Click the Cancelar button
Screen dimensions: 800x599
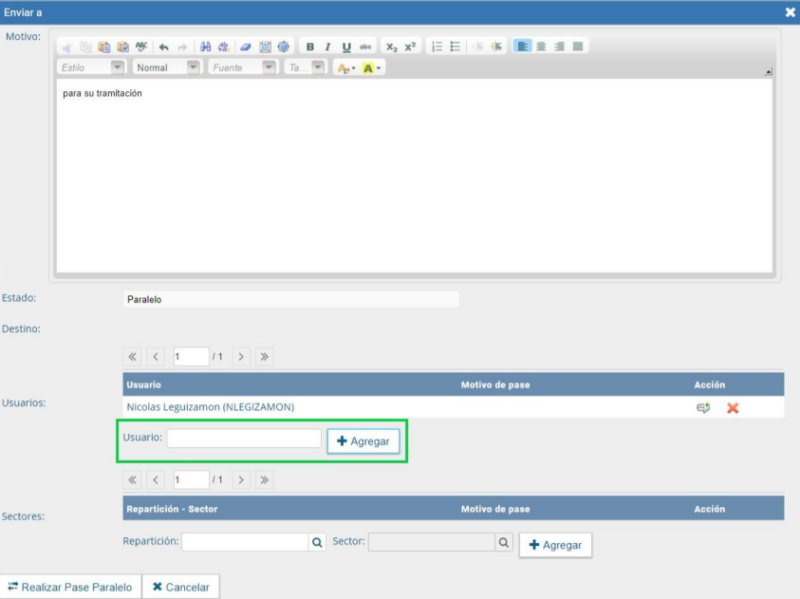181,587
